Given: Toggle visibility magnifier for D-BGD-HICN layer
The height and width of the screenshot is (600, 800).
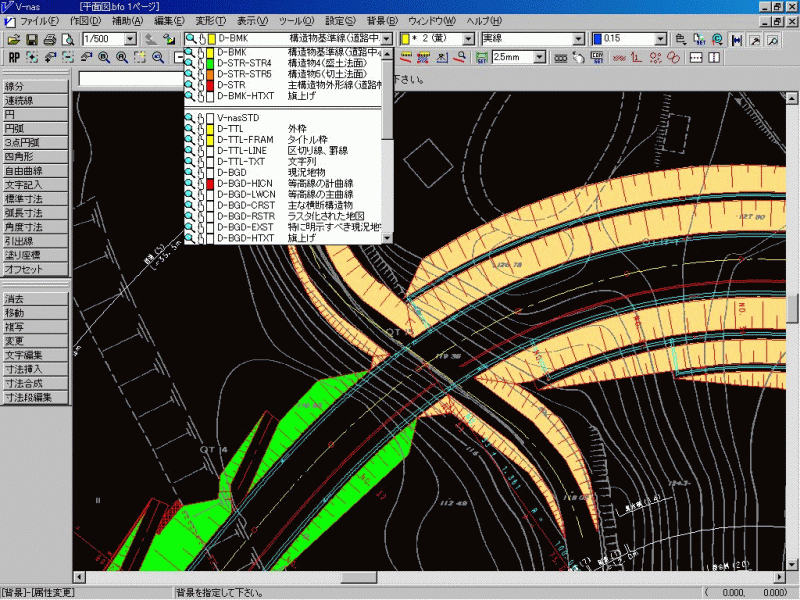Looking at the screenshot, I should pyautogui.click(x=191, y=183).
